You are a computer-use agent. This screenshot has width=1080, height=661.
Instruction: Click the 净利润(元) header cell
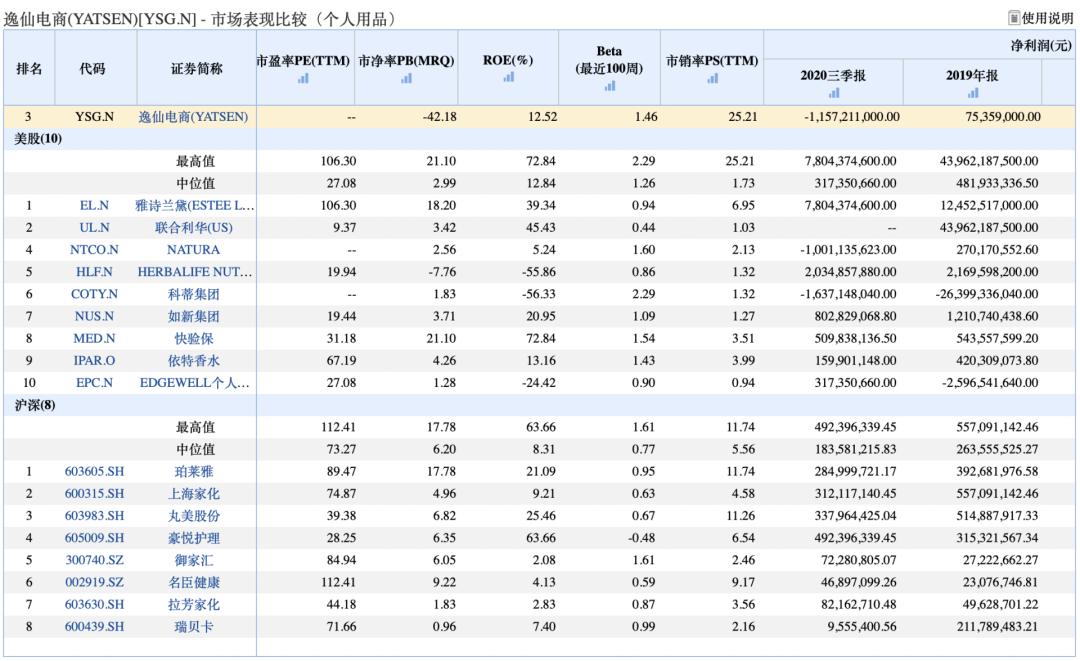pyautogui.click(x=1040, y=45)
